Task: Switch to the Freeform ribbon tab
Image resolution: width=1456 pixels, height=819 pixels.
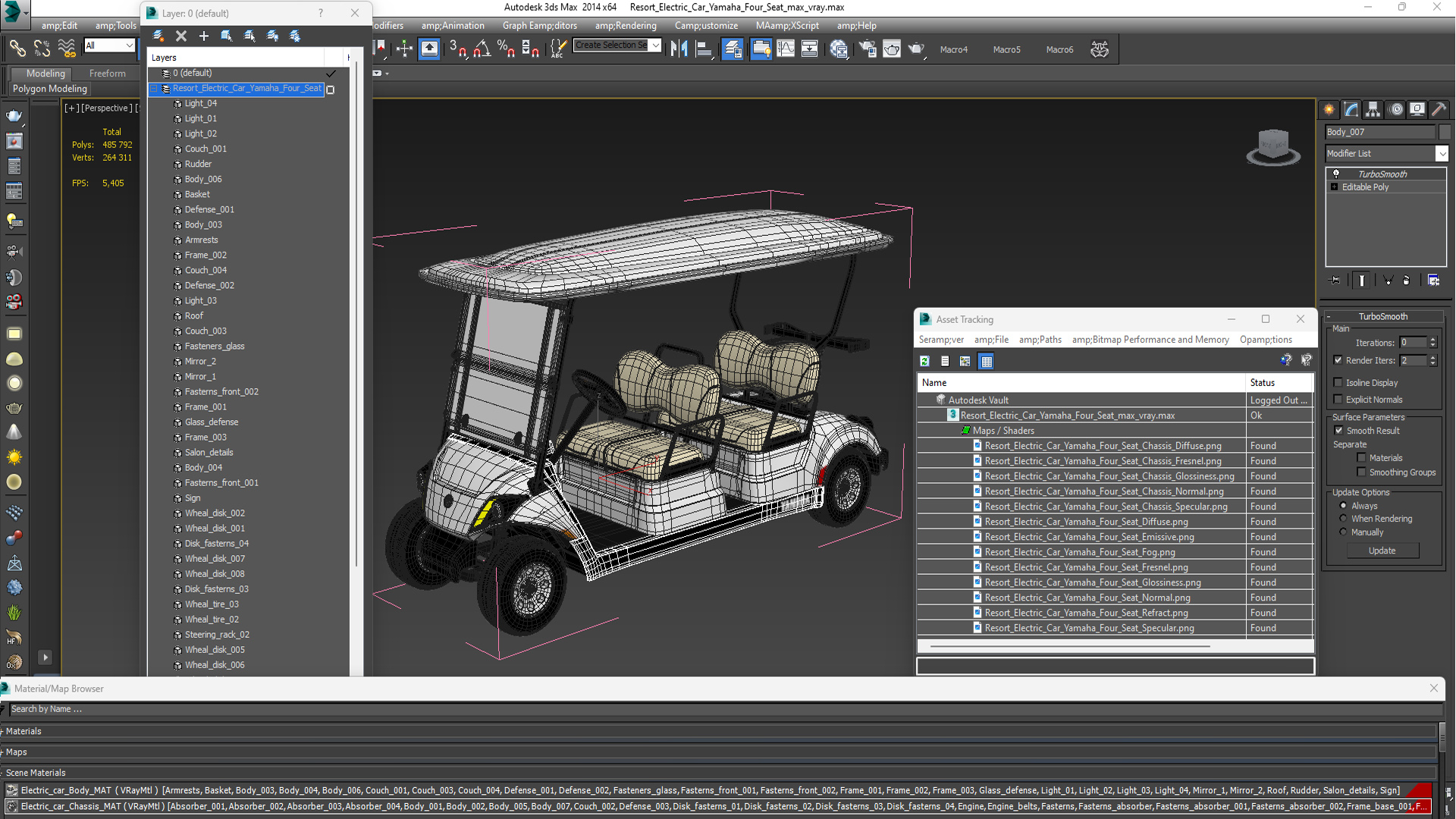Action: [x=107, y=74]
